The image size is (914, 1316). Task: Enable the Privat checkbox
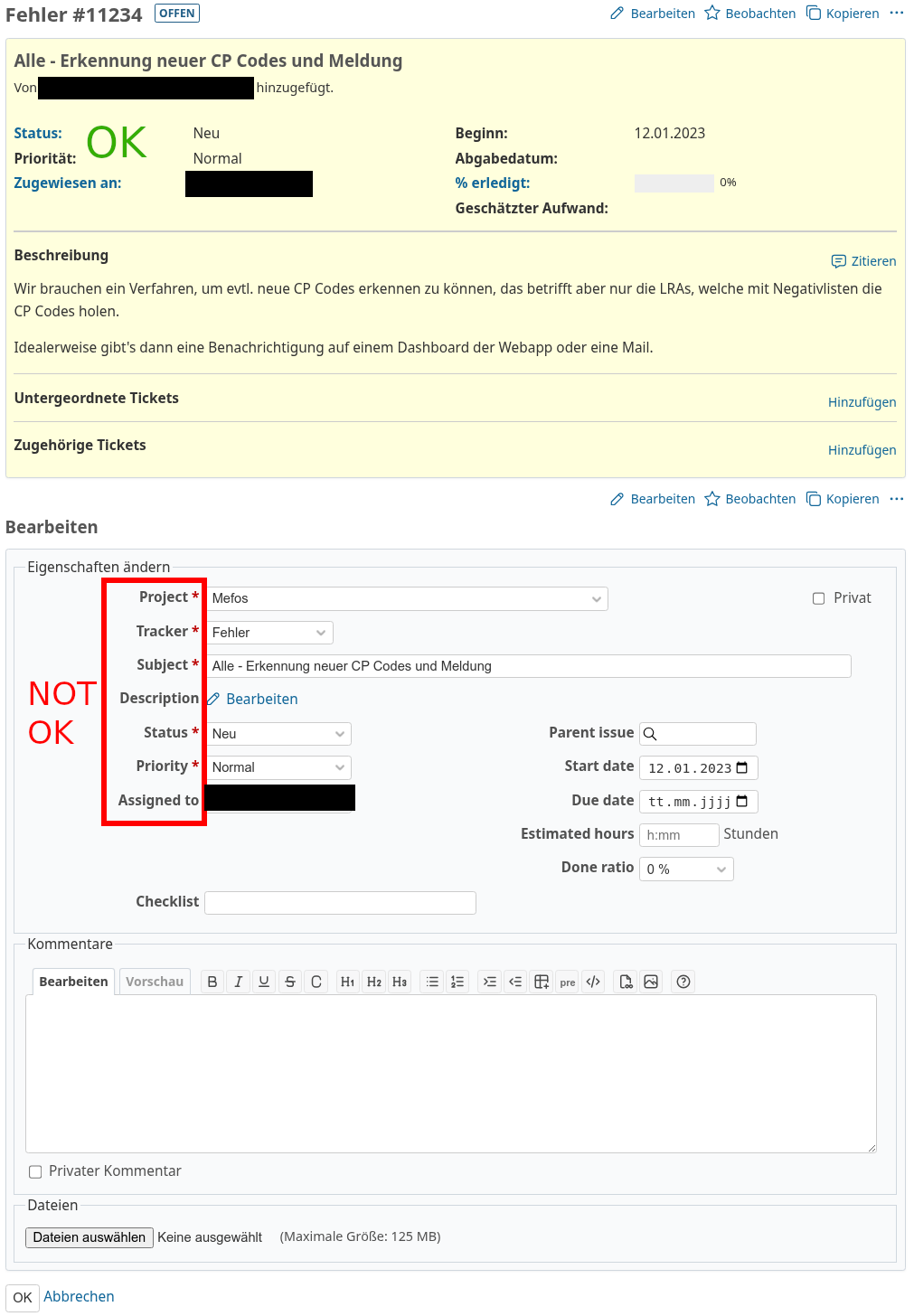pyautogui.click(x=819, y=598)
